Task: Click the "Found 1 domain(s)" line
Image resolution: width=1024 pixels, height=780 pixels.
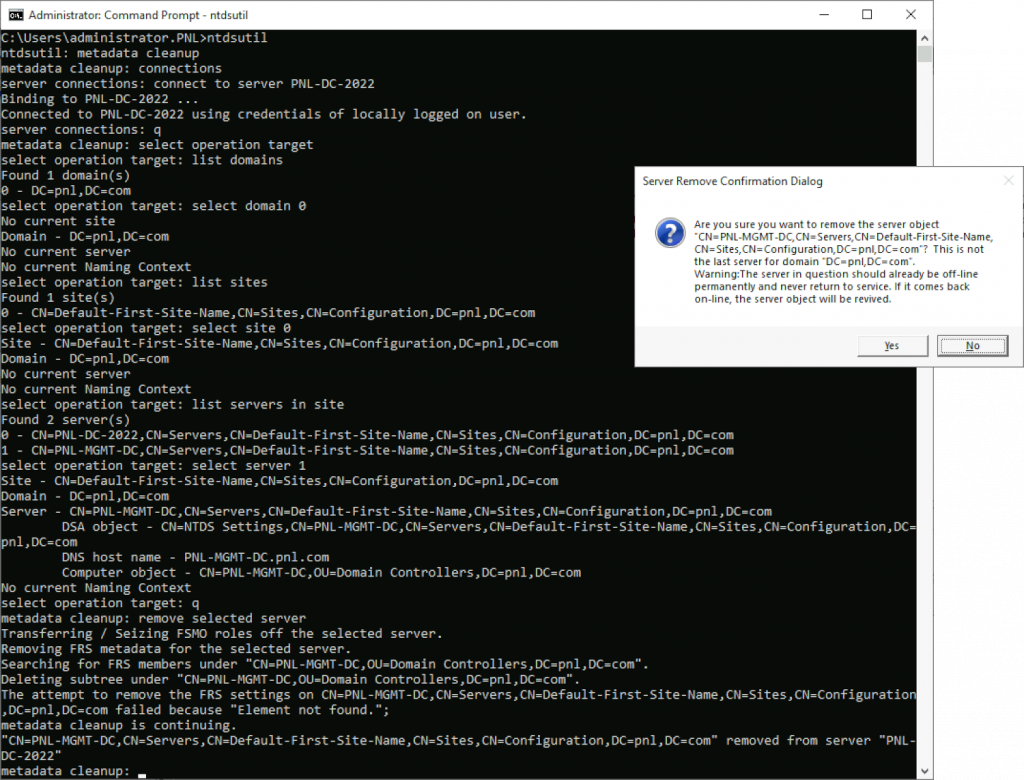Action: pos(65,176)
